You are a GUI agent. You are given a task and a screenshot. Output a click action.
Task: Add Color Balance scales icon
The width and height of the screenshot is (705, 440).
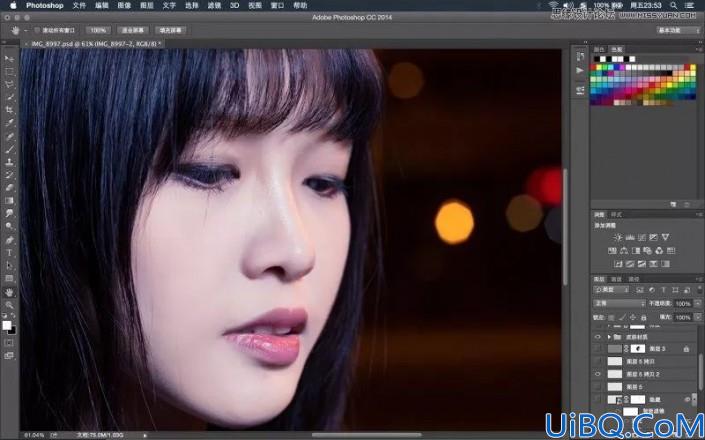tap(624, 250)
